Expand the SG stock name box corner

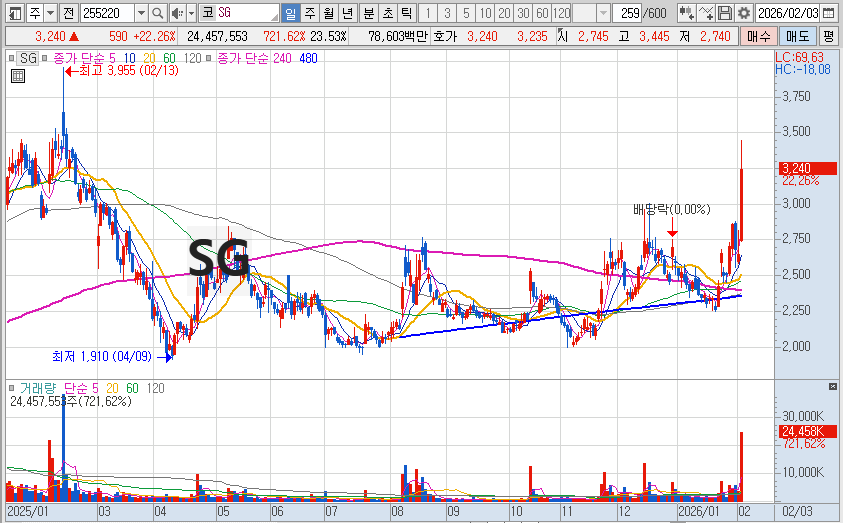coord(275,17)
